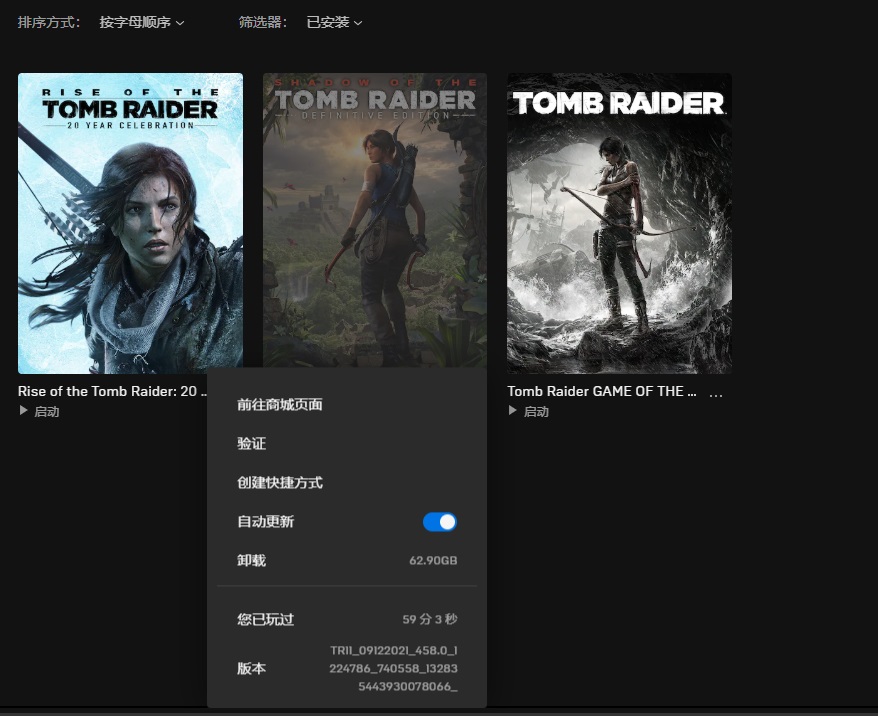The height and width of the screenshot is (716, 878).
Task: Disable the 自动更新 toggle switch
Action: (440, 522)
